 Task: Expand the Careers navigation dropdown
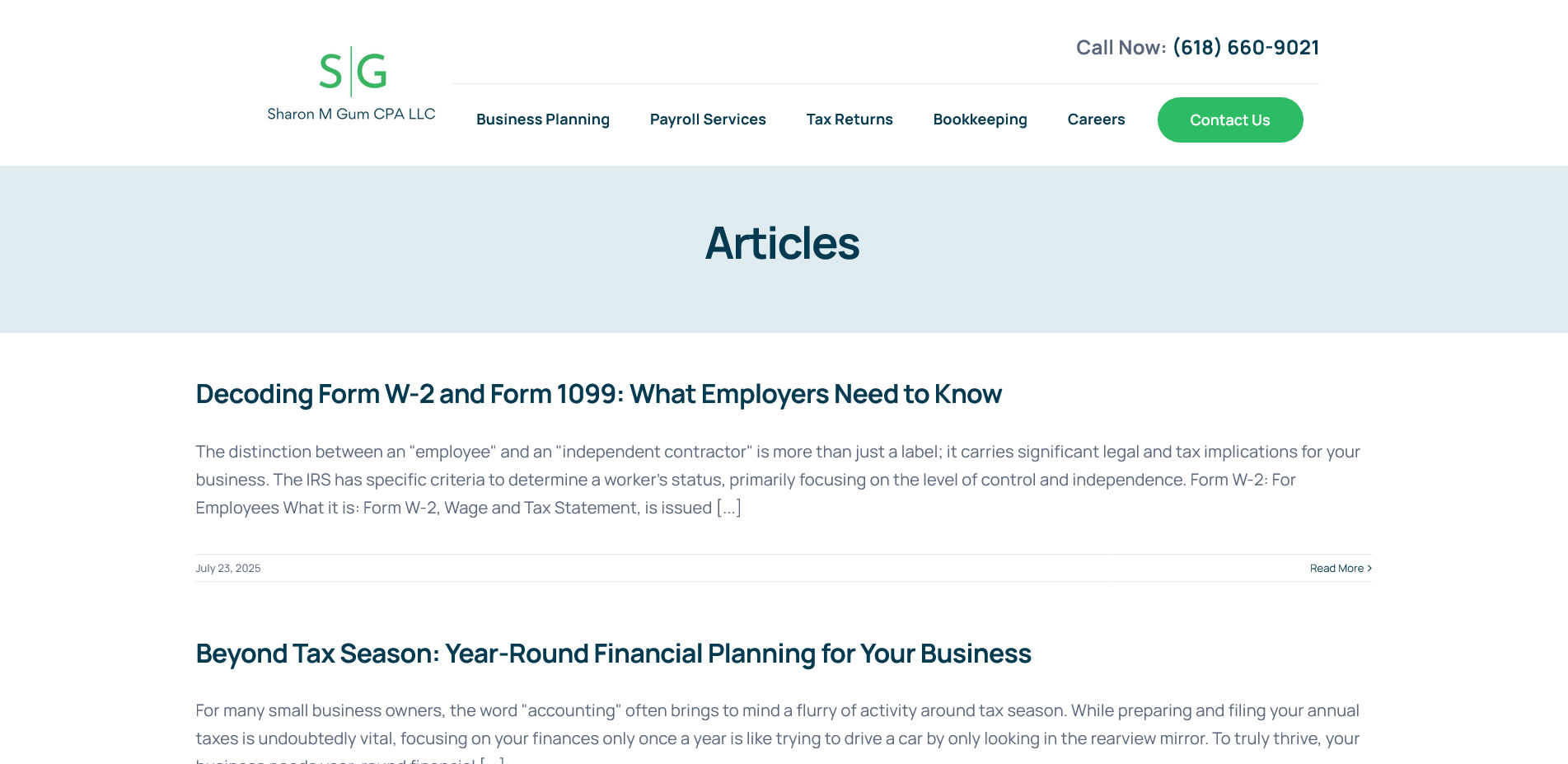tap(1096, 120)
